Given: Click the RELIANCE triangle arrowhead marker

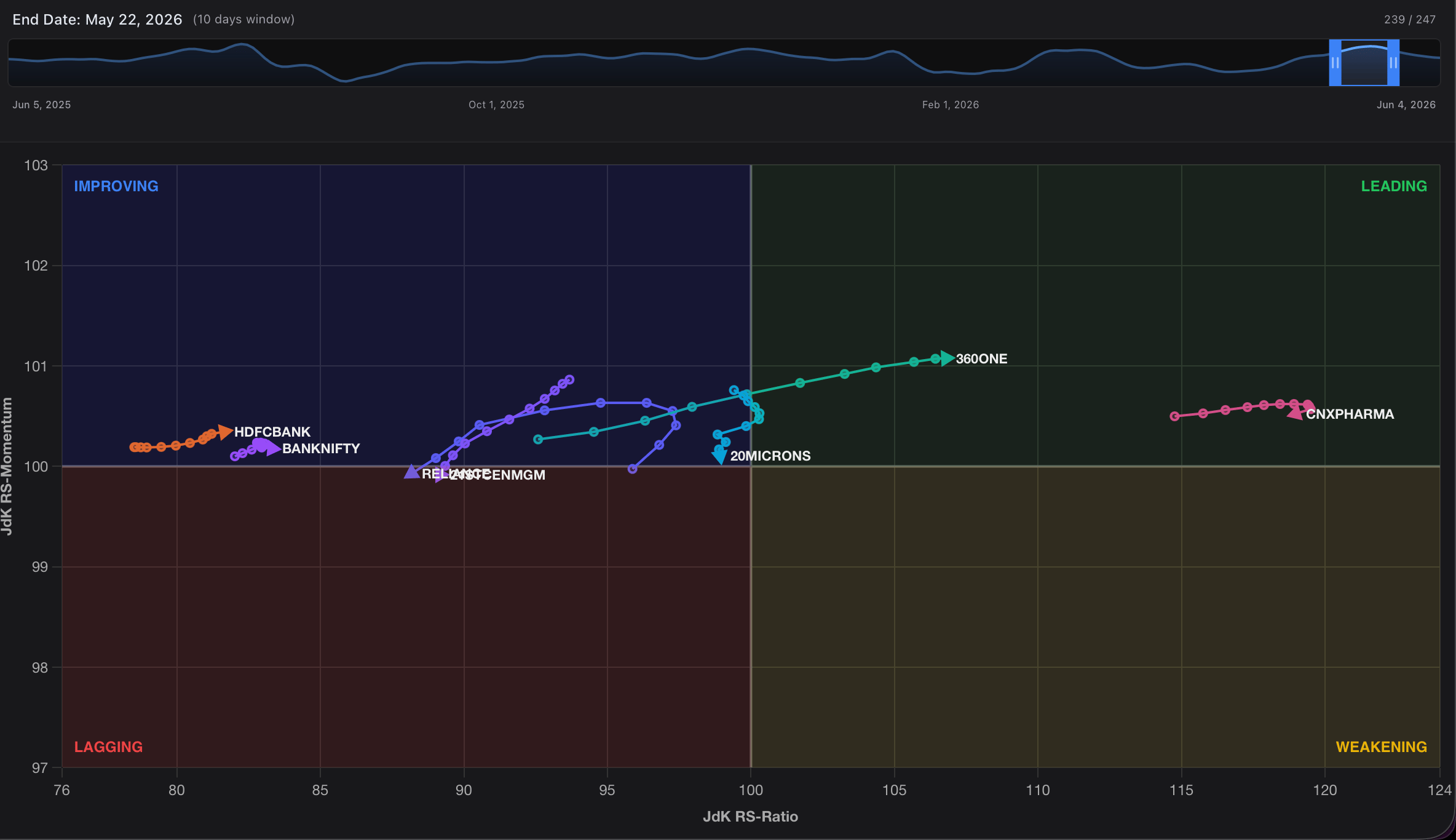Looking at the screenshot, I should [412, 472].
